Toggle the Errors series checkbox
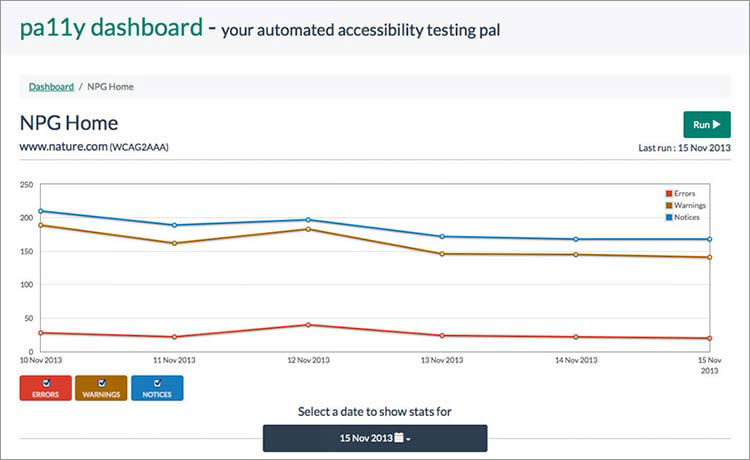Screen dimensions: 750x460 45,382
